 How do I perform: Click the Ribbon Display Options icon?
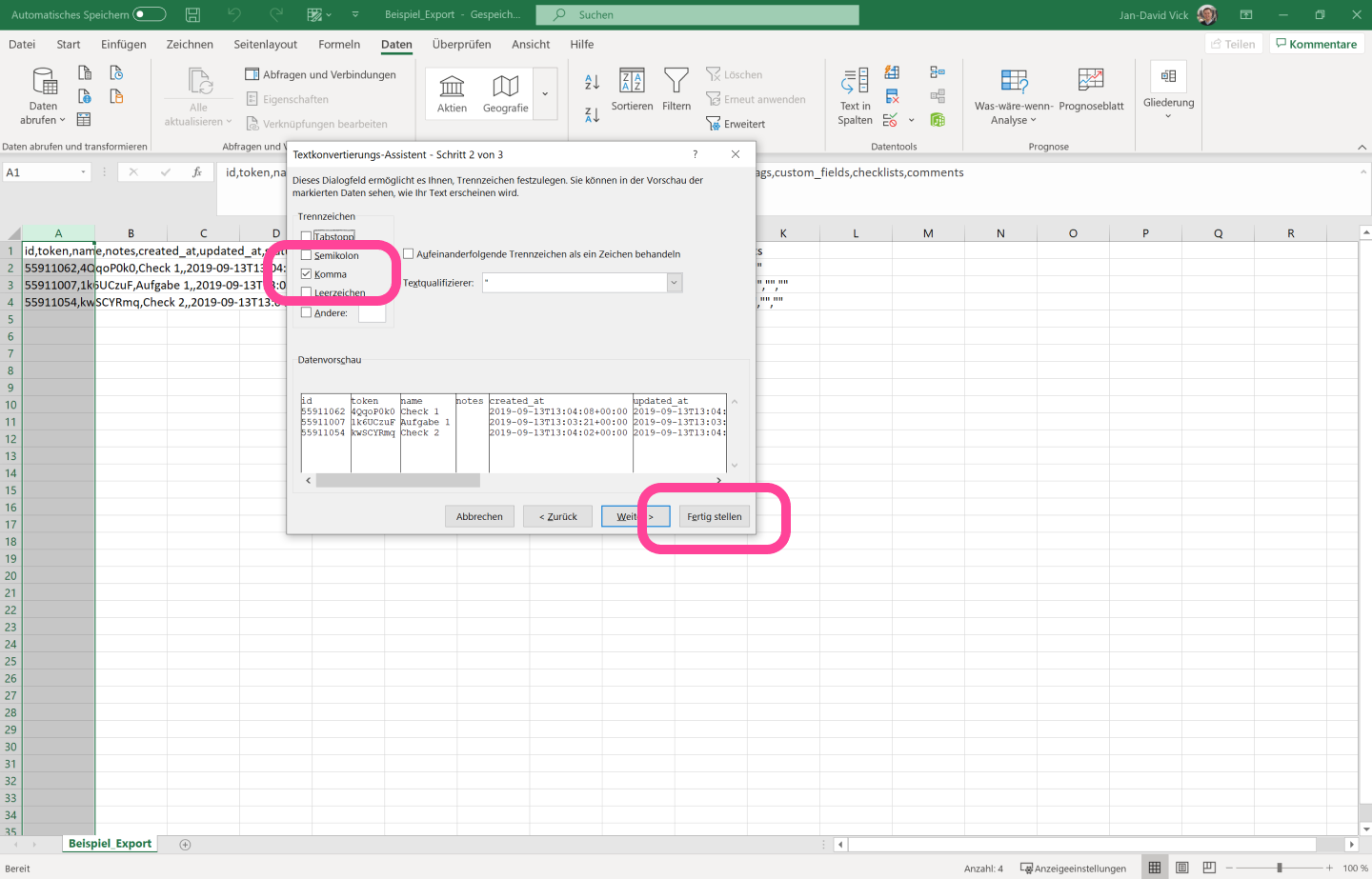tap(1246, 14)
